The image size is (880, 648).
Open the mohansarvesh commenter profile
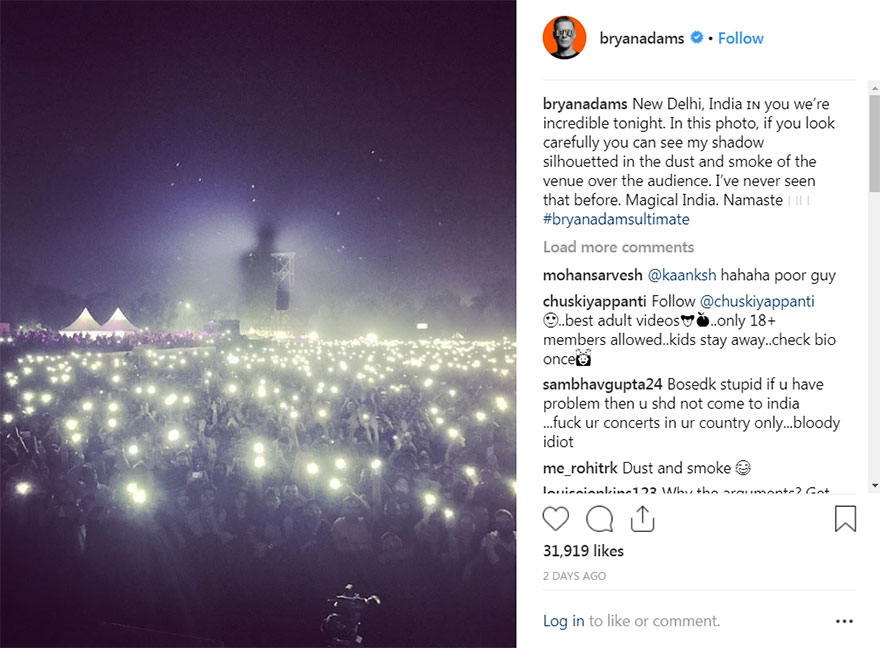592,275
